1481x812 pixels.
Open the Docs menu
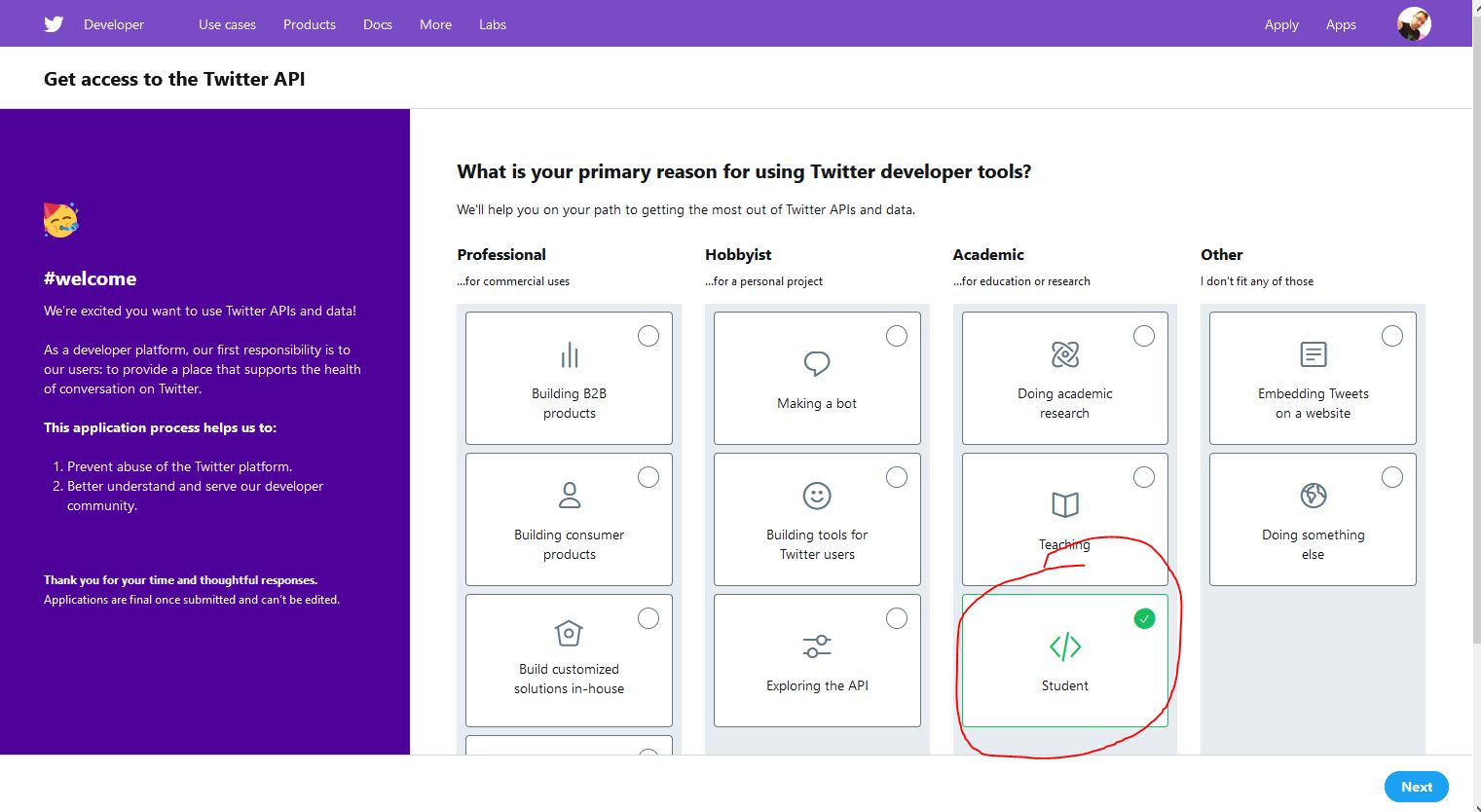378,24
